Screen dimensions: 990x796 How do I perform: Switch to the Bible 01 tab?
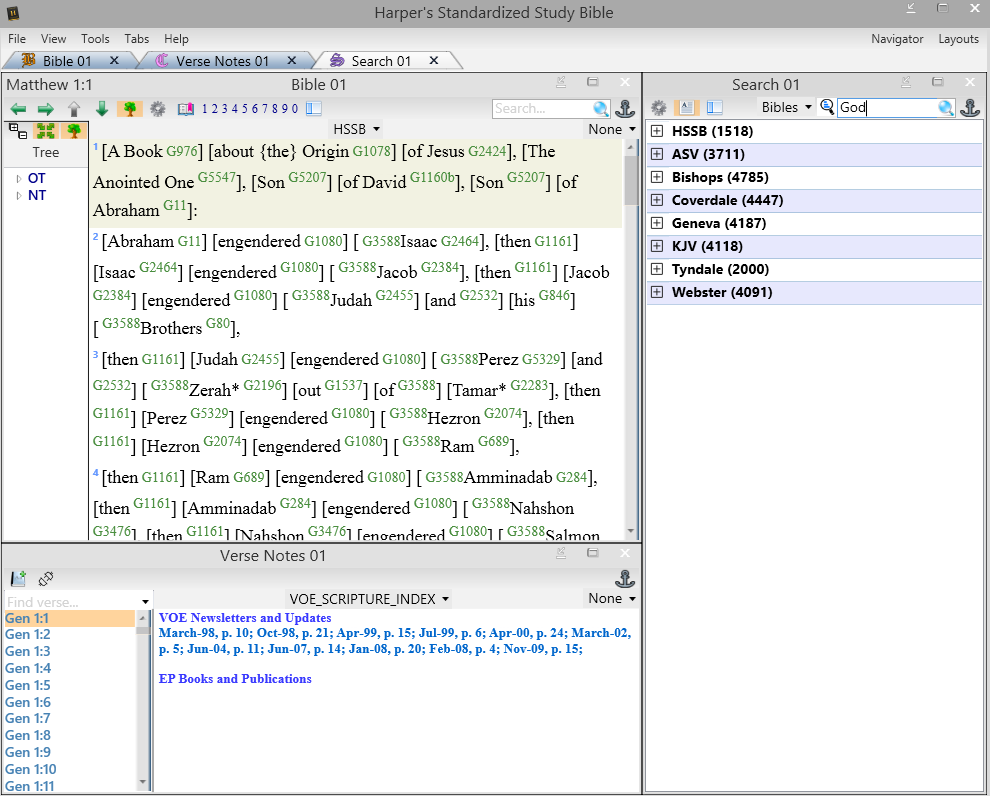tap(67, 61)
